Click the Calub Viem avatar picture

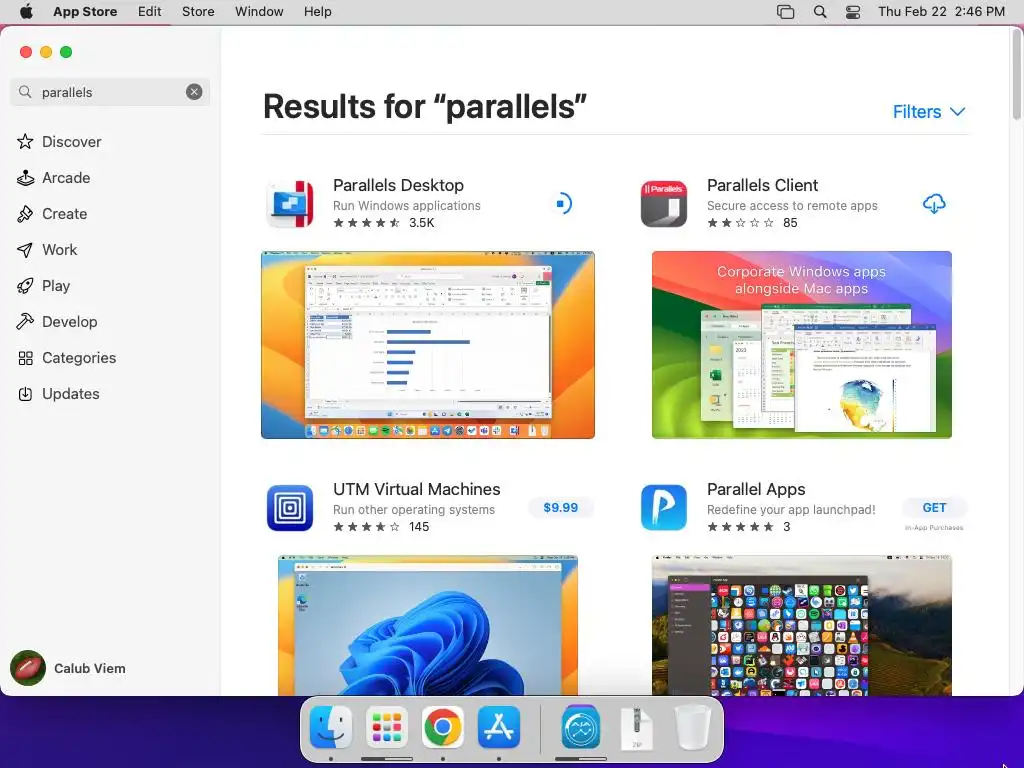27,668
